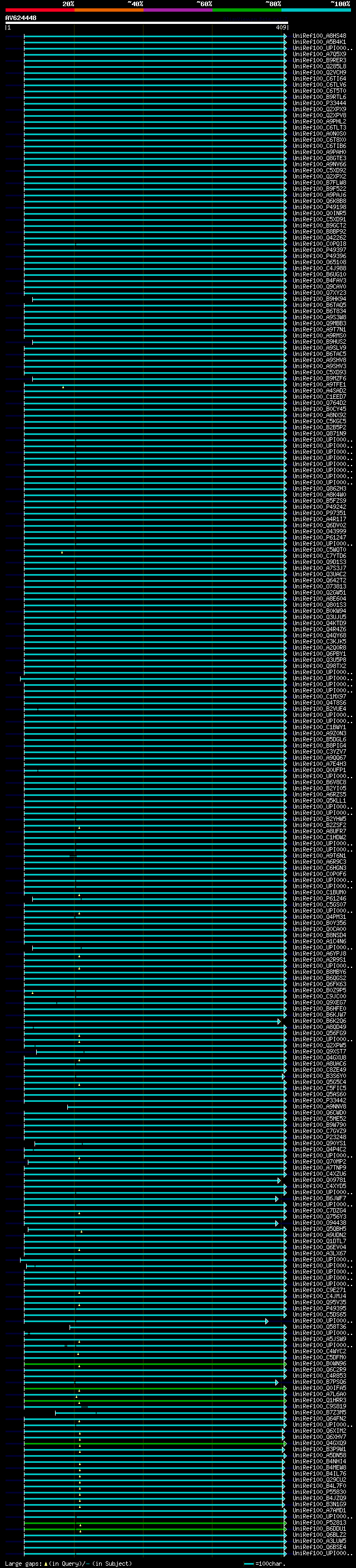Click hit label UniRef100_P49395
The image size is (356, 1568).
(319, 1308)
